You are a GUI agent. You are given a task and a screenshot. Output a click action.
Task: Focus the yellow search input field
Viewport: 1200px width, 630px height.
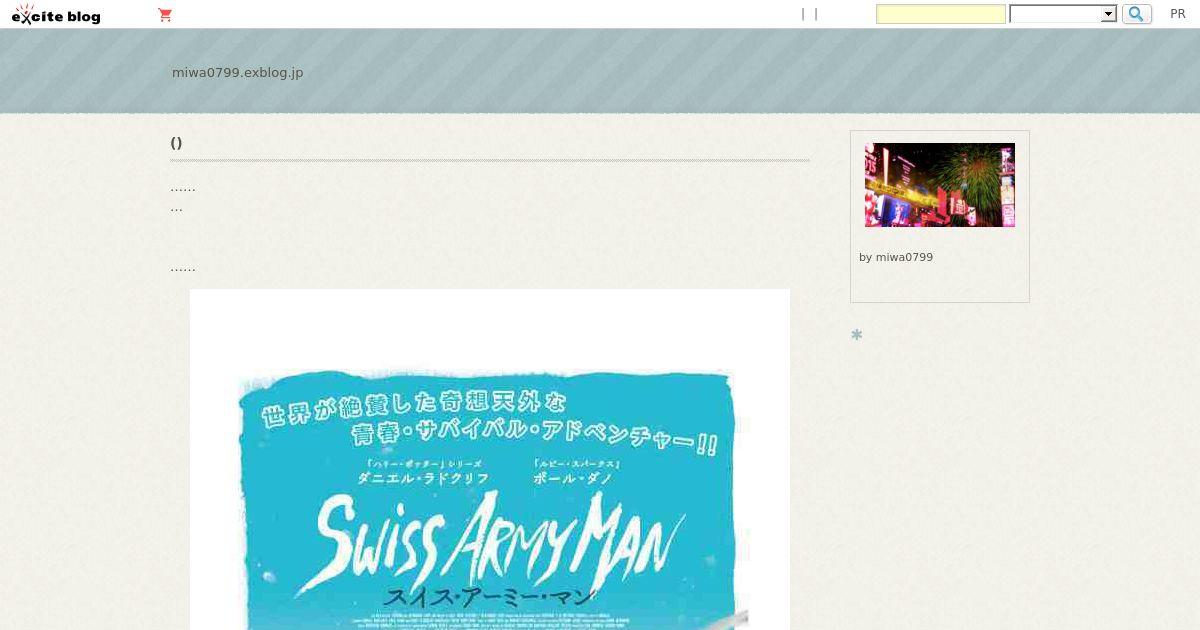(x=941, y=14)
